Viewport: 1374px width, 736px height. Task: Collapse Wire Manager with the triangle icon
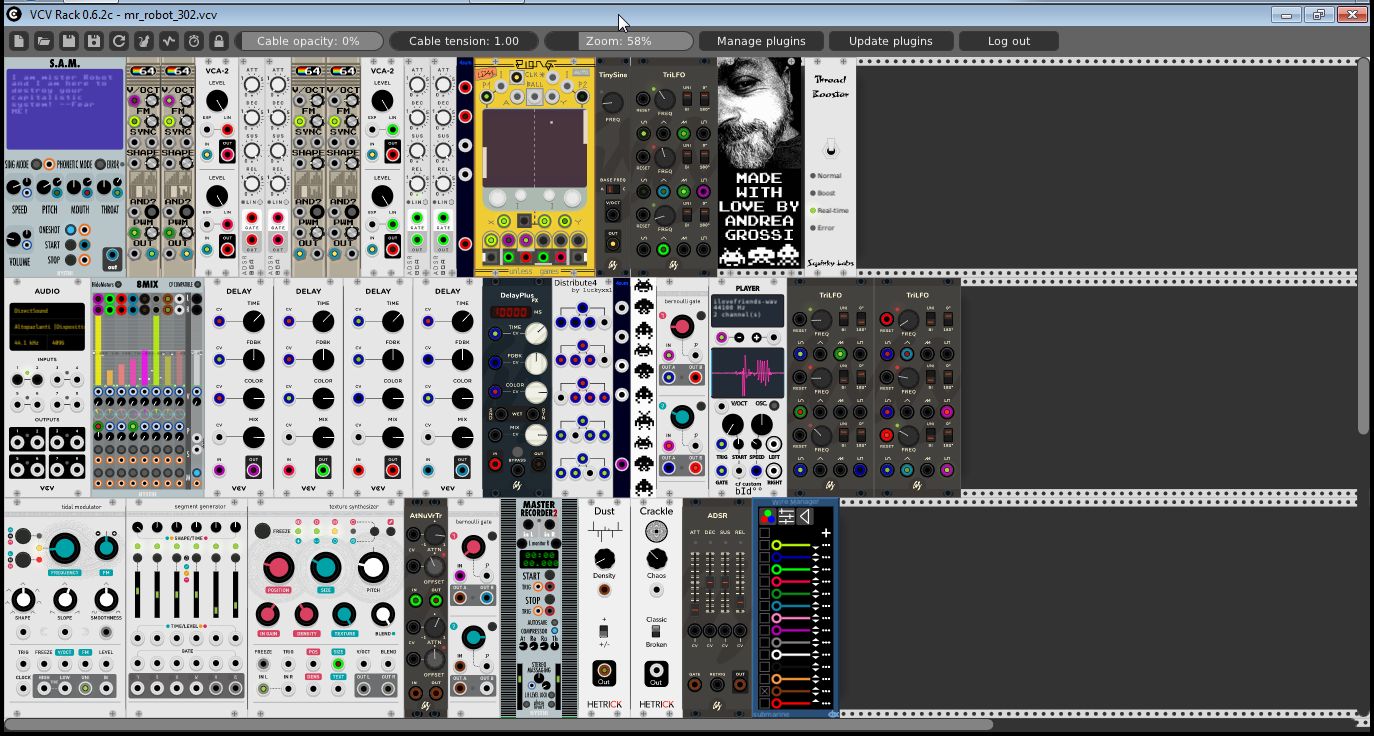805,516
